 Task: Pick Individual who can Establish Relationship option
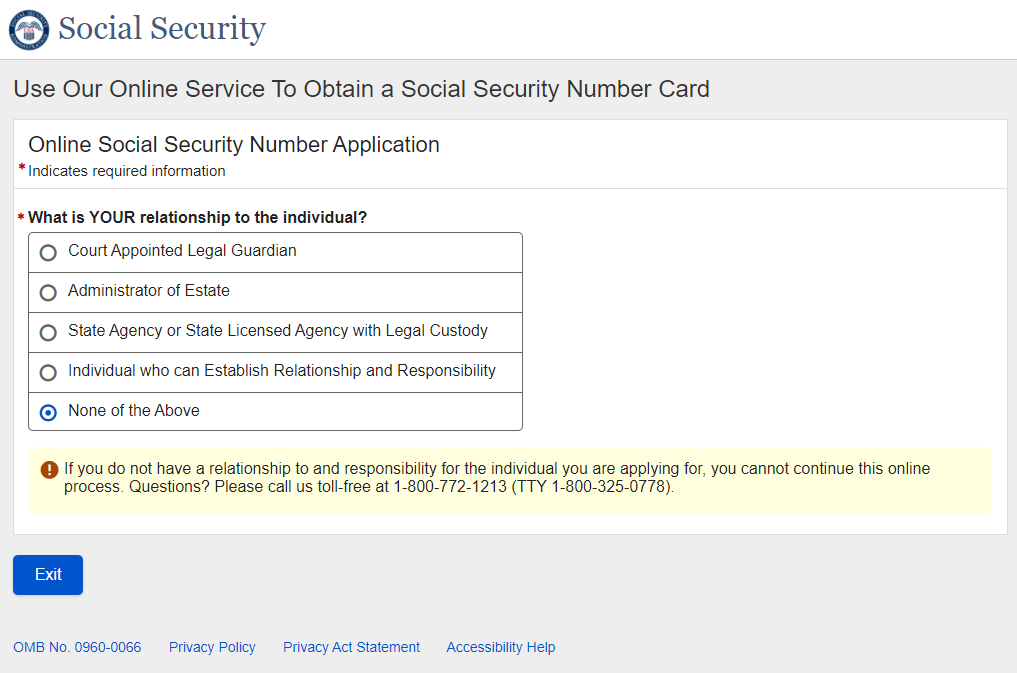(48, 373)
